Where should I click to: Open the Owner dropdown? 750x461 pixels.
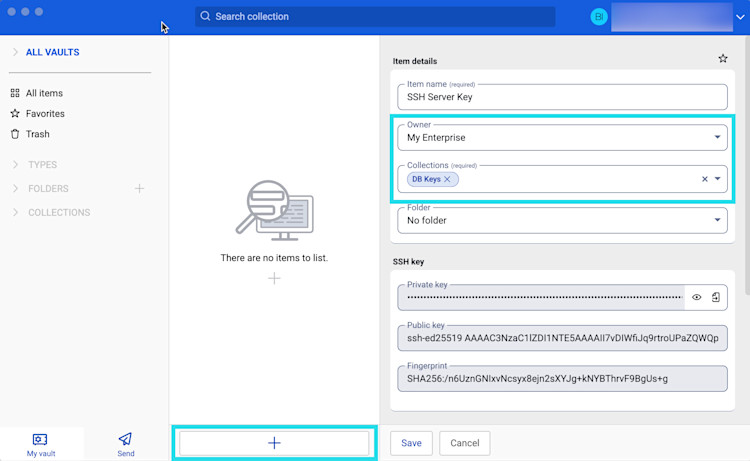pos(717,137)
